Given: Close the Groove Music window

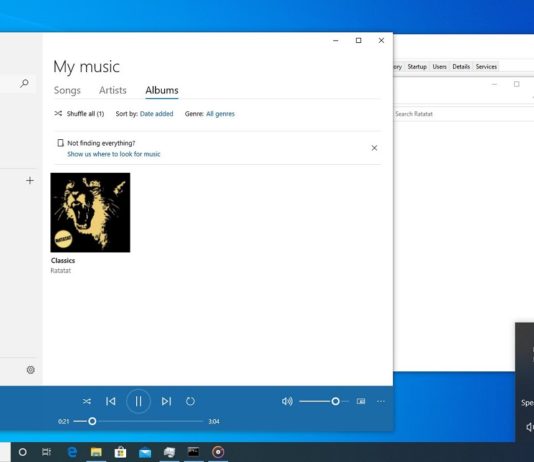Looking at the screenshot, I should coord(381,41).
